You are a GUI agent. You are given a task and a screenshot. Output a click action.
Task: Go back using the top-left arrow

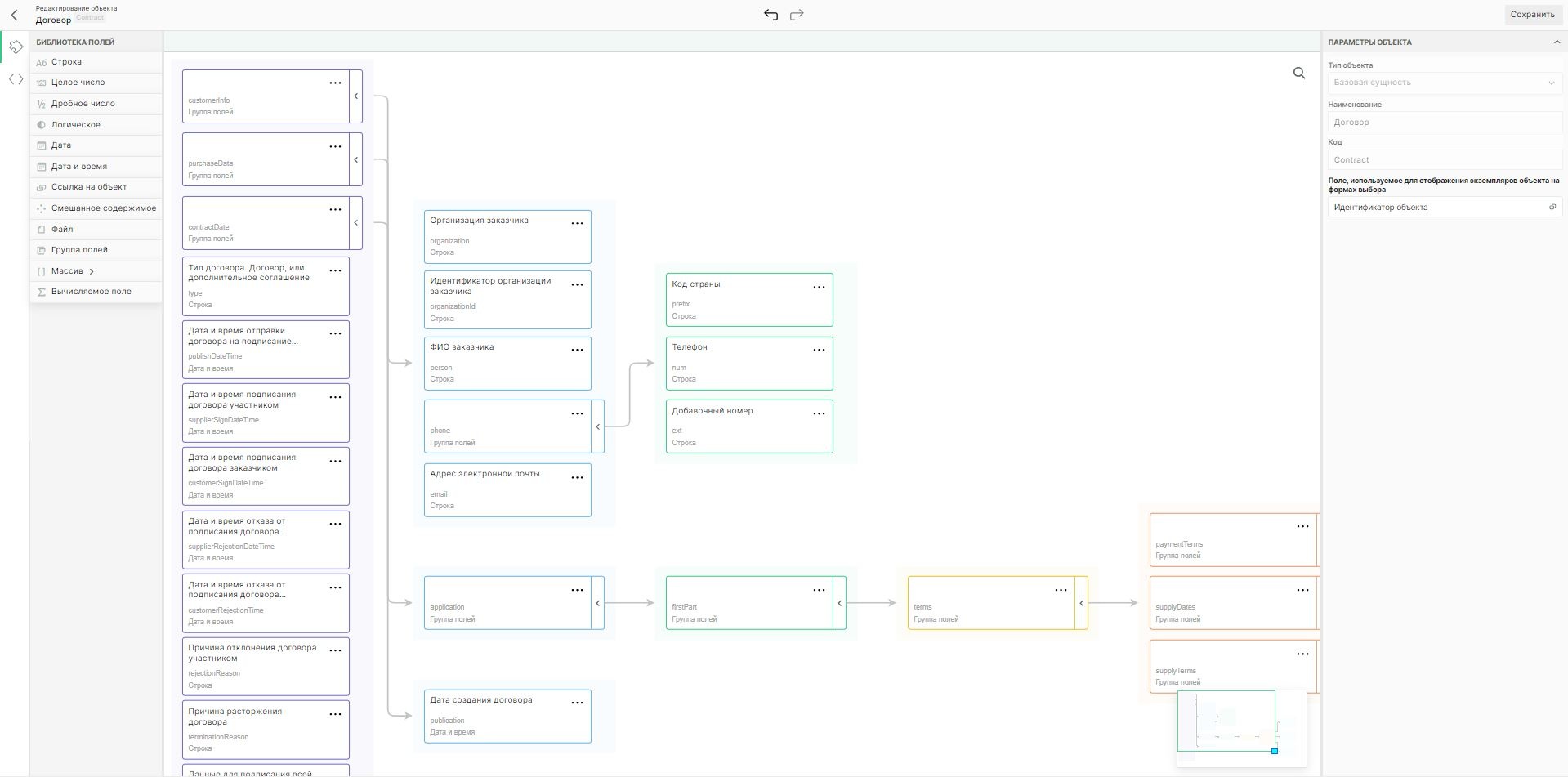coord(14,15)
